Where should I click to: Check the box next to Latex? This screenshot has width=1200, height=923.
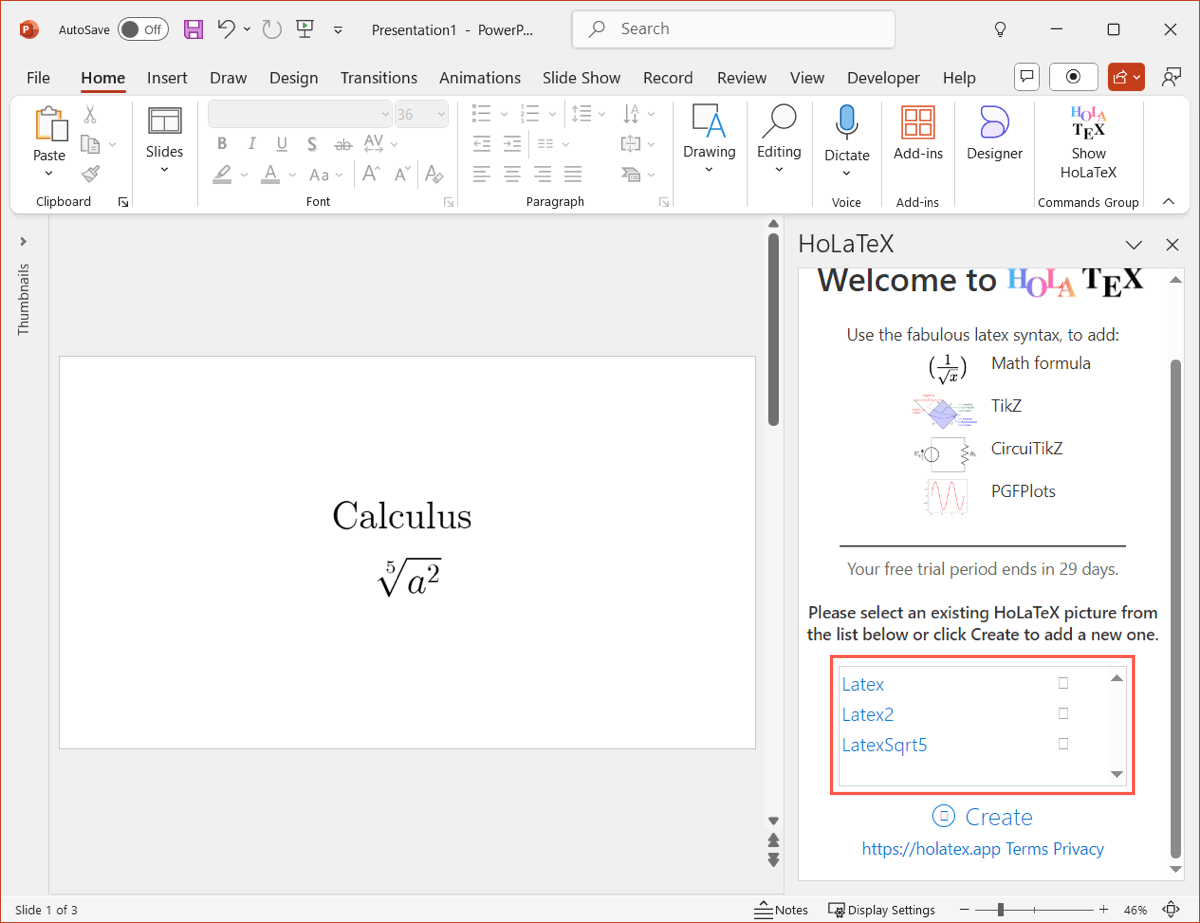tap(1063, 683)
